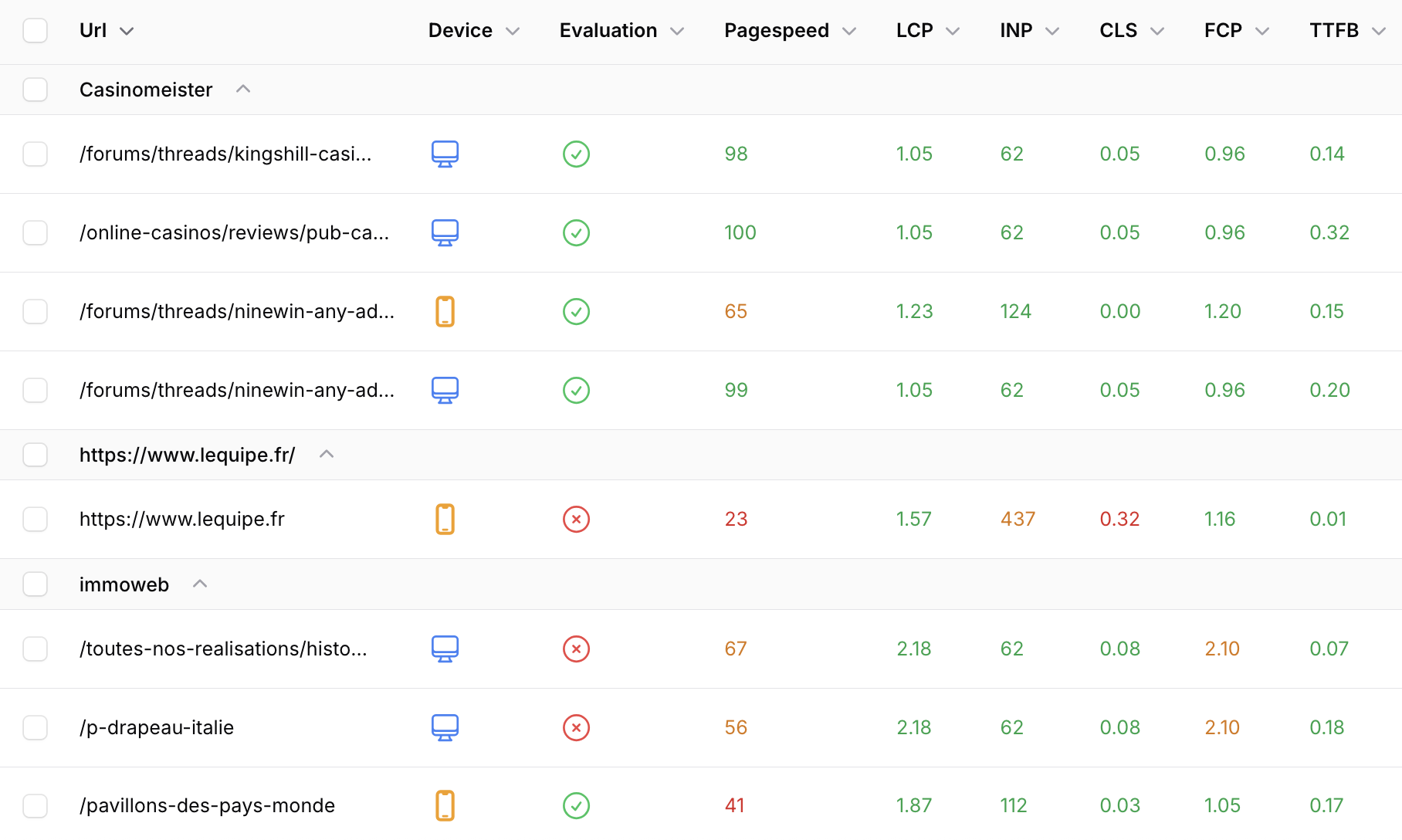The width and height of the screenshot is (1402, 840).
Task: Click mobile icon for /pavillons-des-pays-monde row
Action: click(x=445, y=805)
